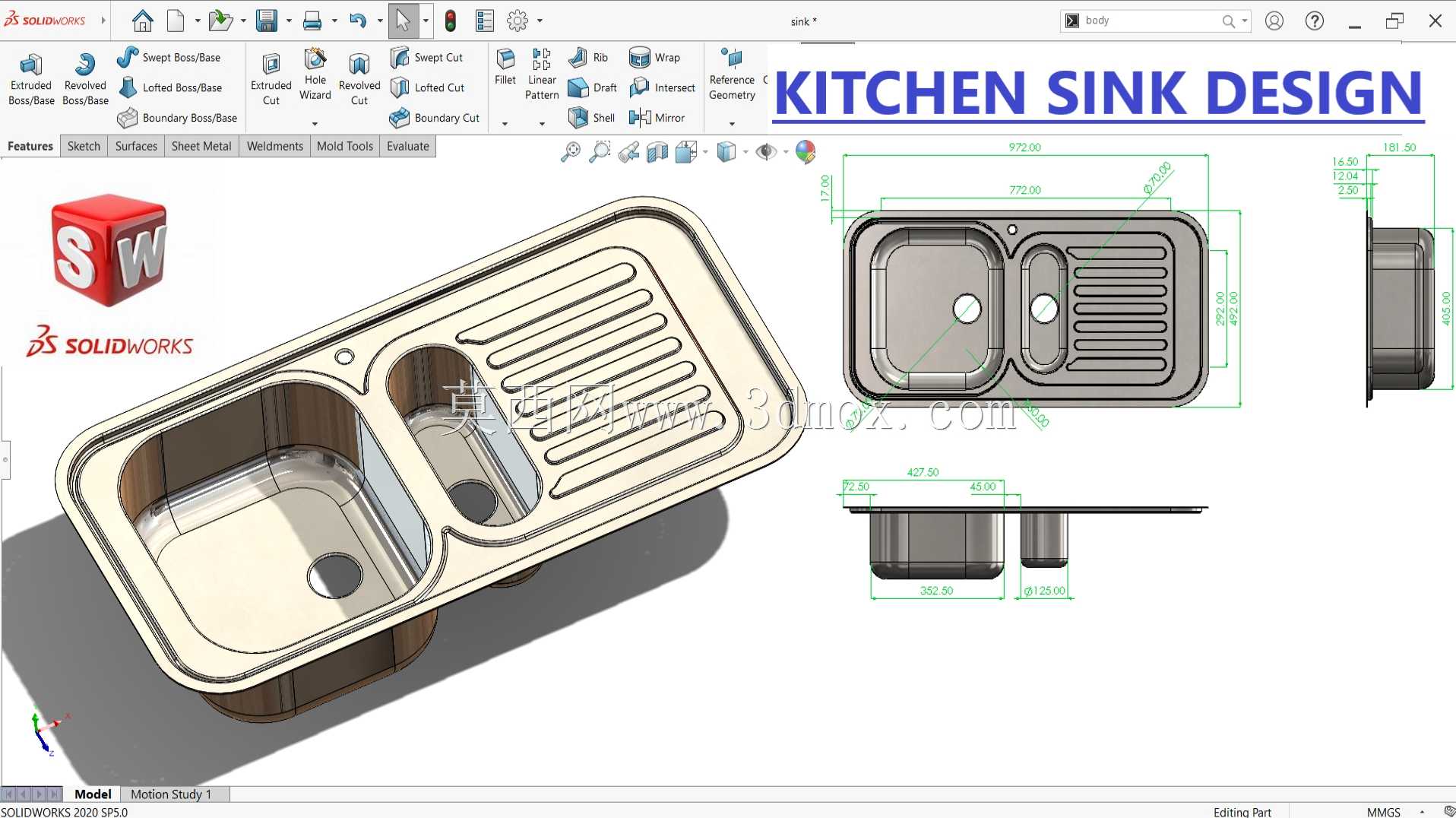Screen dimensions: 1456x818
Task: Save the sink document
Action: (x=266, y=21)
